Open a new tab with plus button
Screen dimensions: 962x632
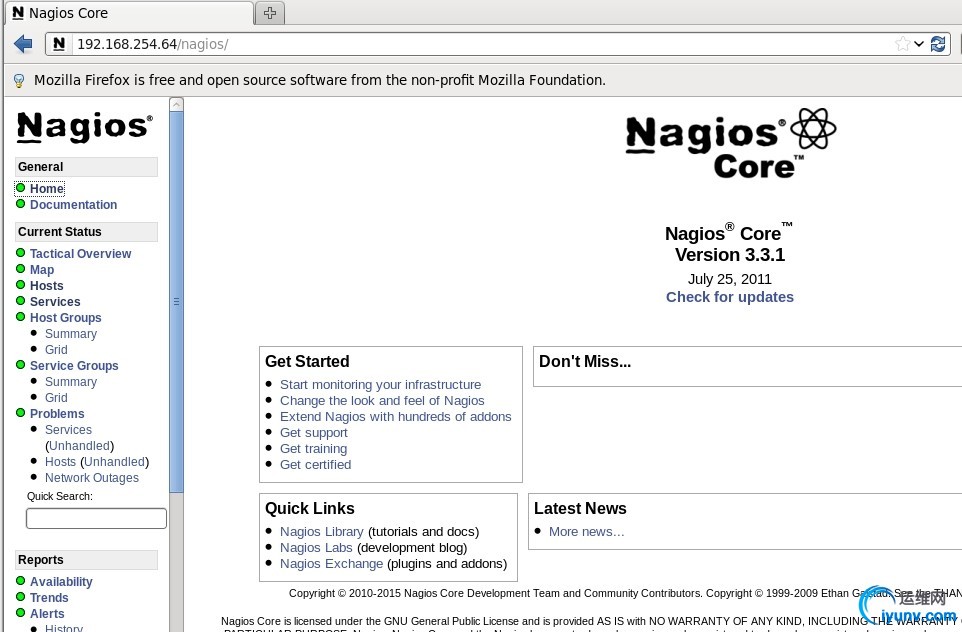[x=270, y=13]
